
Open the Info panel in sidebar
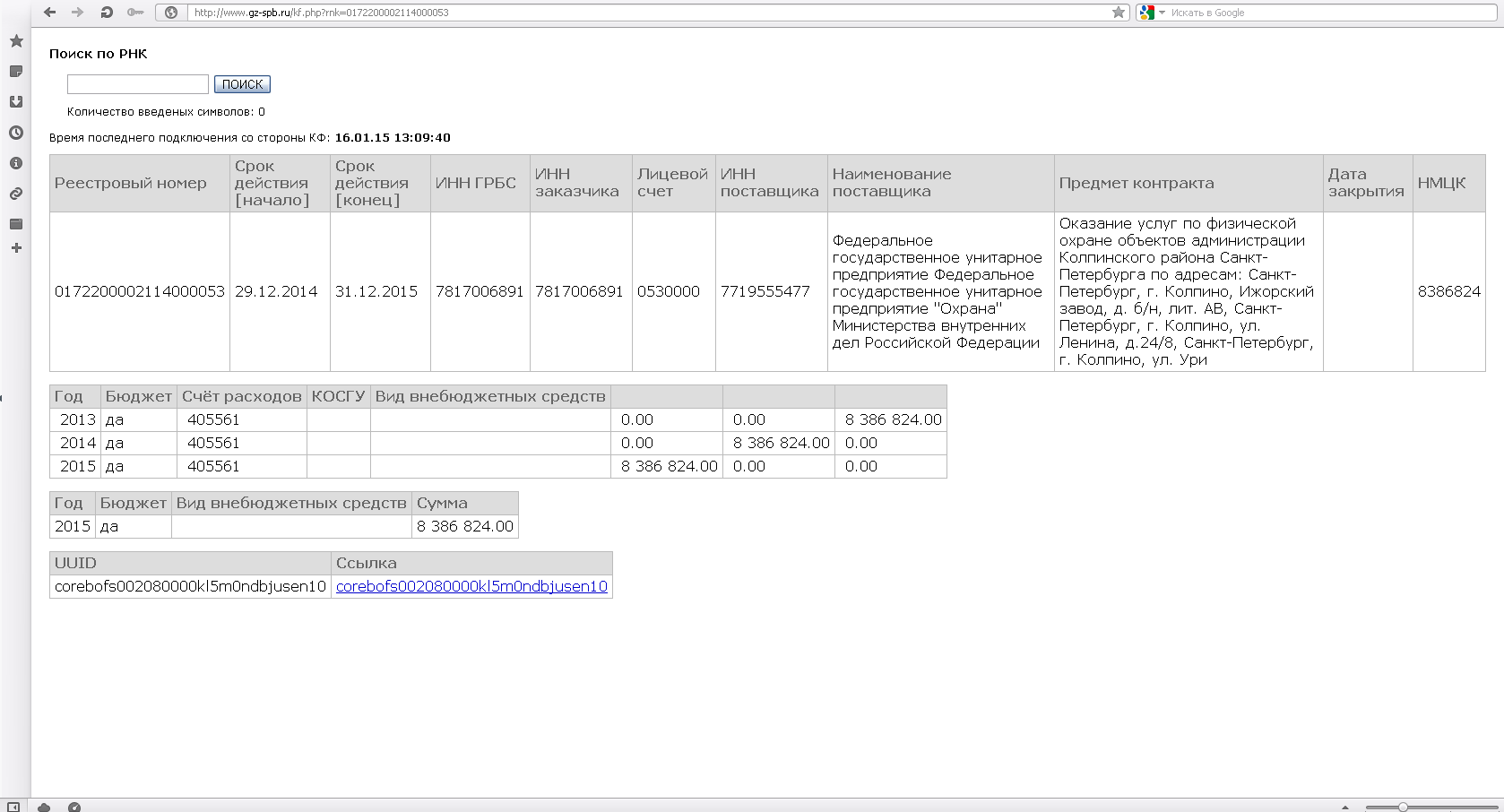tap(16, 163)
